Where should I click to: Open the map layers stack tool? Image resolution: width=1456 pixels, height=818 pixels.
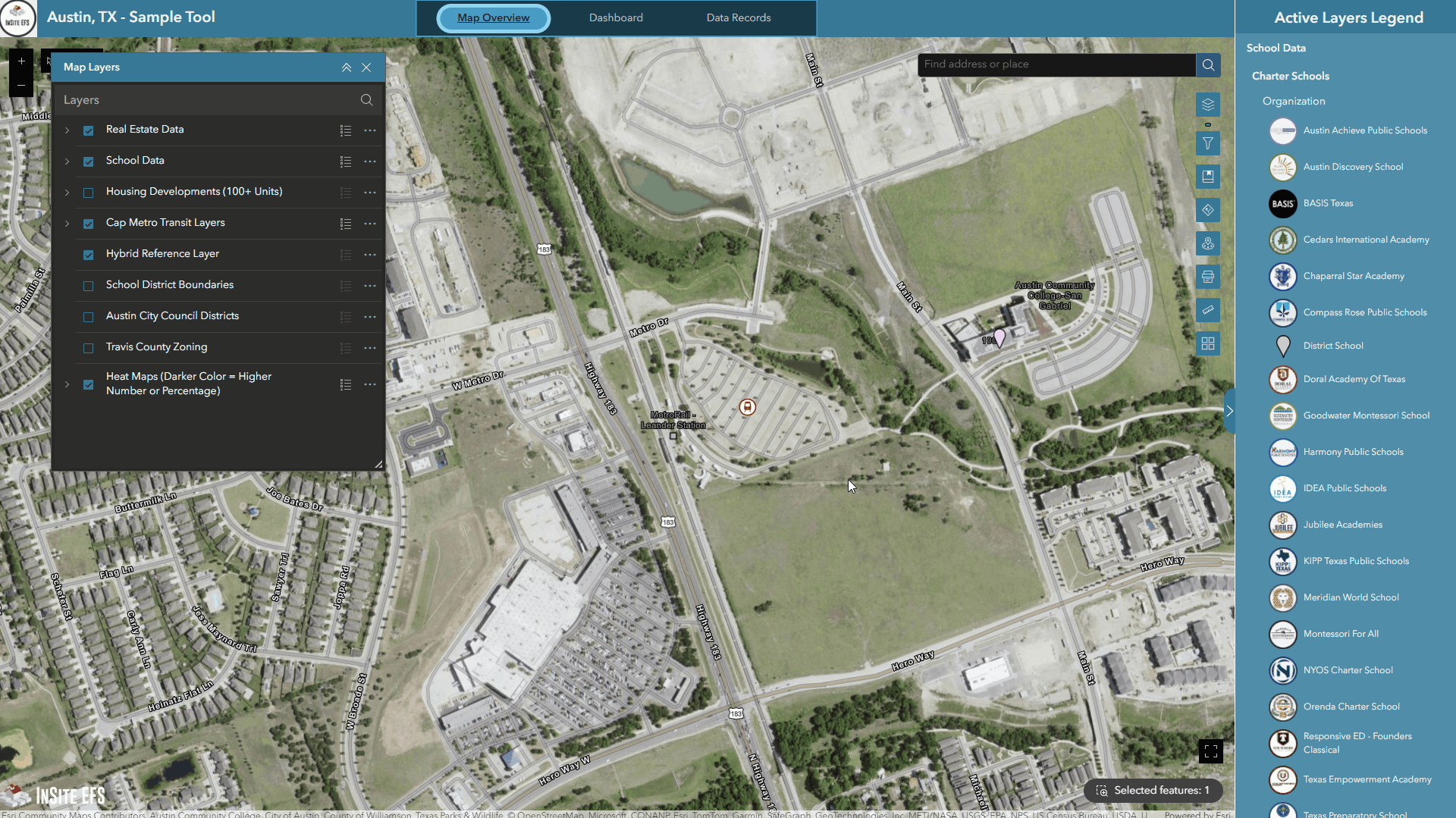(1208, 105)
